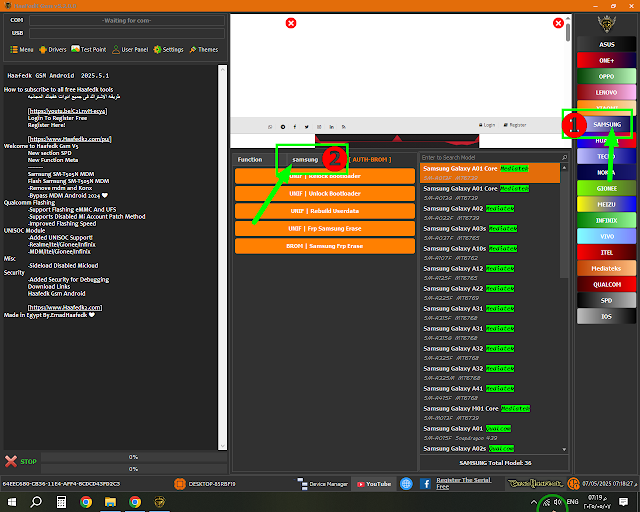Open the Twitter icon in web panel
Viewport: 640px width, 512px height.
pos(307,127)
